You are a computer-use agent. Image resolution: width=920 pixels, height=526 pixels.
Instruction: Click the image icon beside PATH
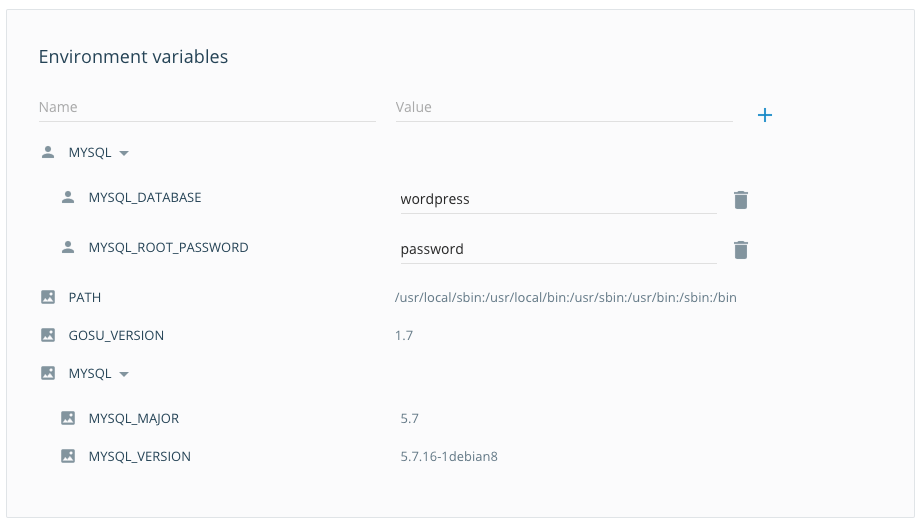pyautogui.click(x=48, y=297)
